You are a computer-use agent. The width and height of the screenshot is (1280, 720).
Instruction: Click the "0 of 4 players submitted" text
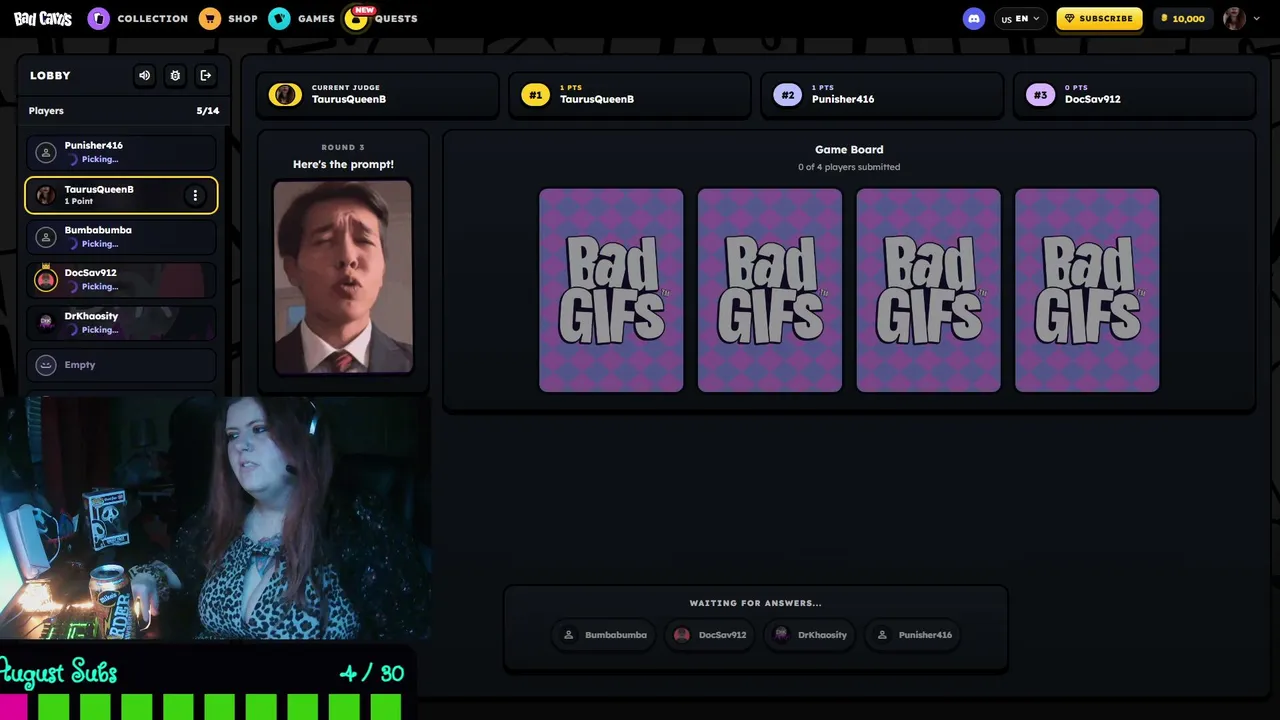coord(849,167)
